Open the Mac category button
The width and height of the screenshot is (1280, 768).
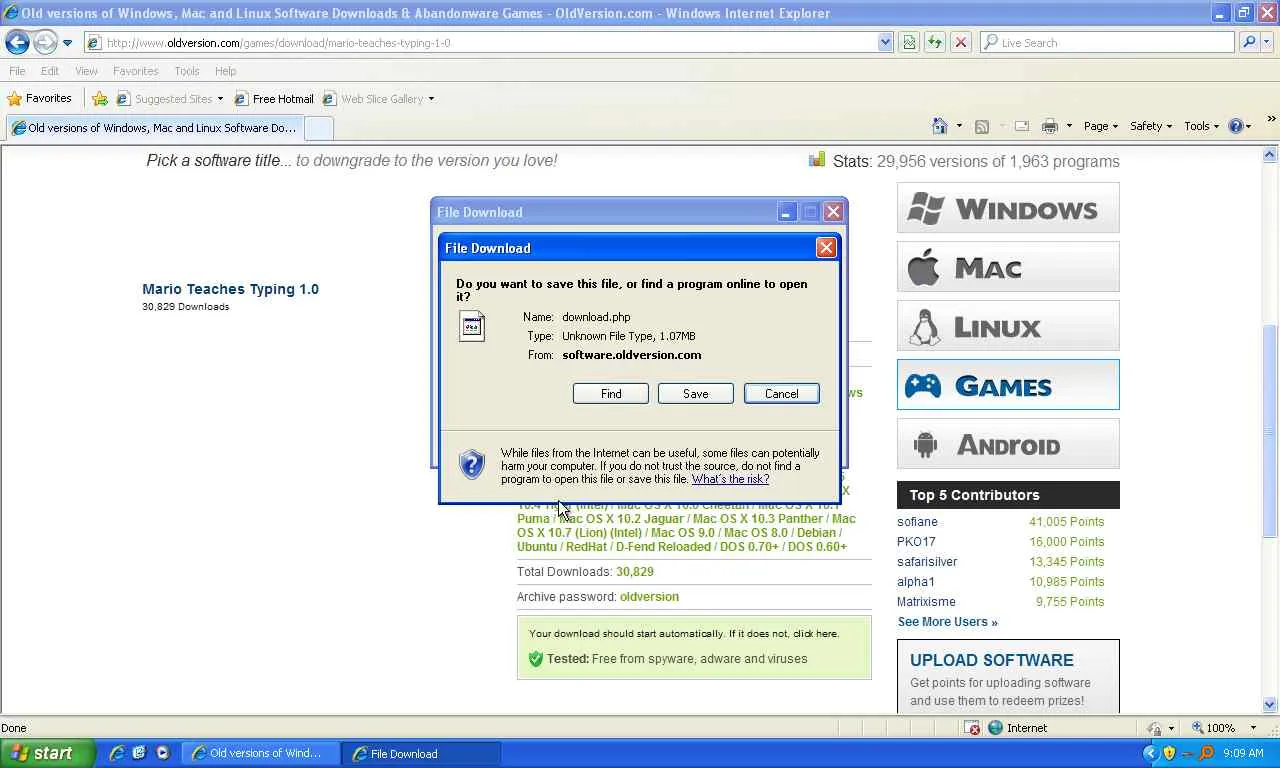point(1008,267)
